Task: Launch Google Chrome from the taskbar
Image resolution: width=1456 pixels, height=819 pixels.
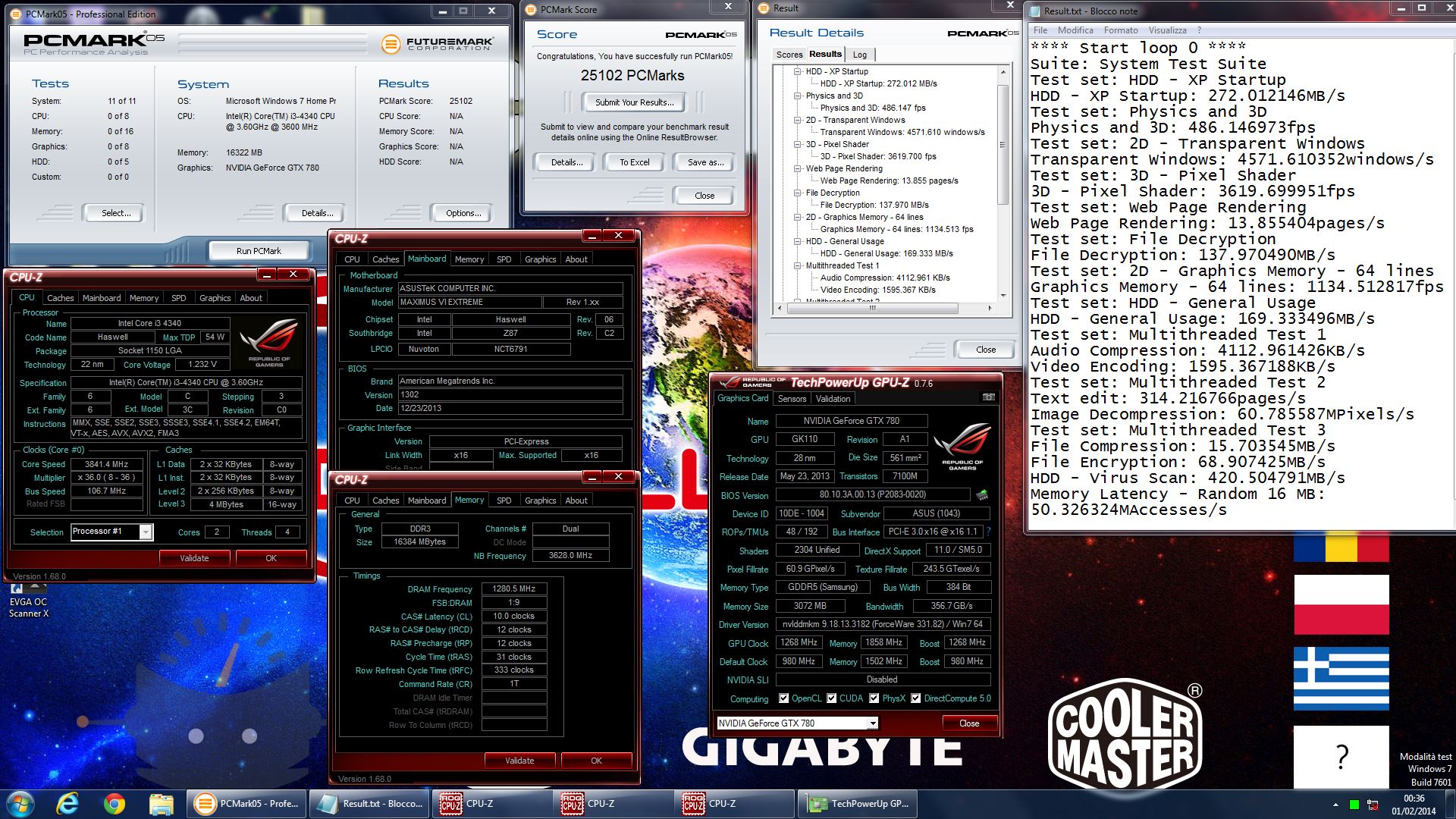Action: pos(115,803)
